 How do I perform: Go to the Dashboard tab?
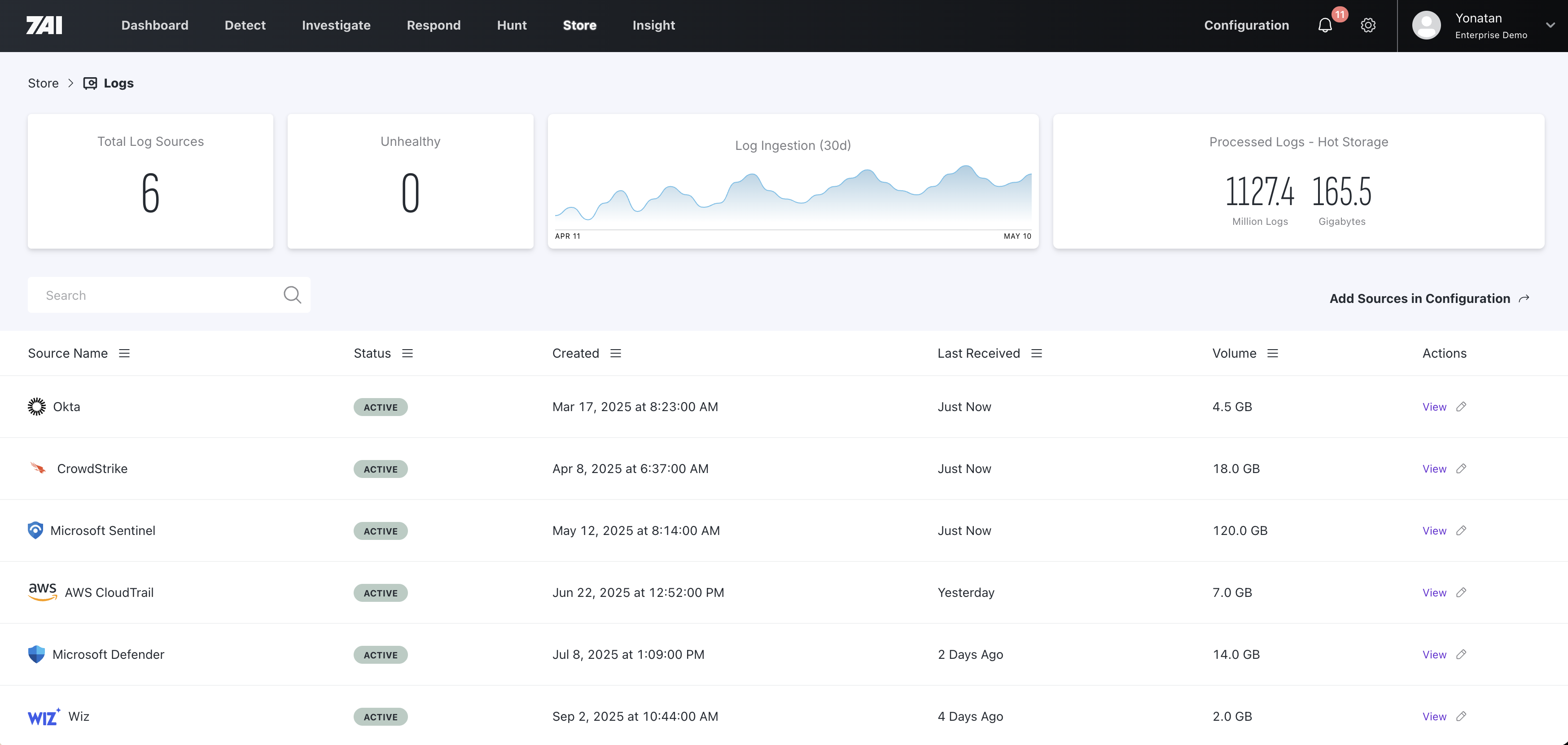tap(155, 25)
